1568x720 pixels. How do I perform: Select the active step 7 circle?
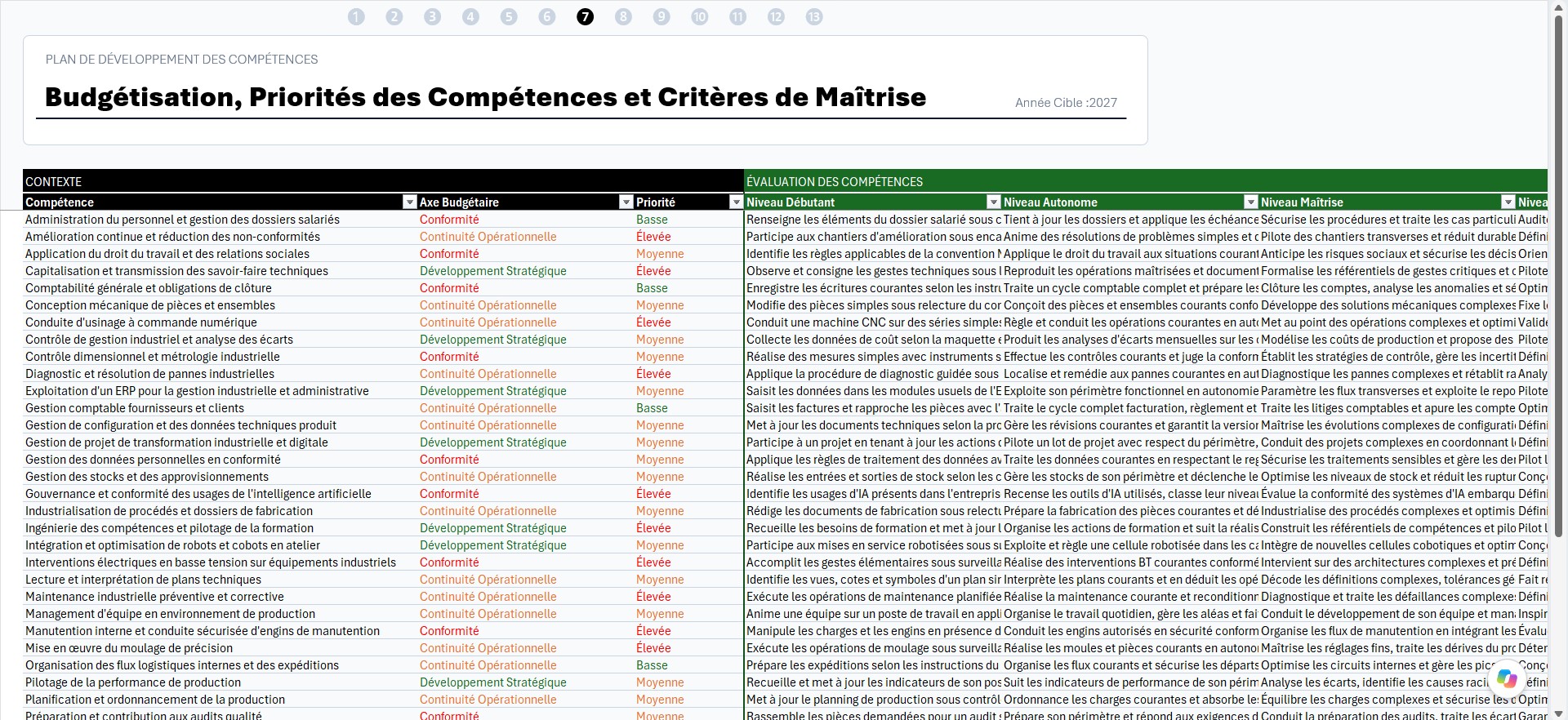click(x=585, y=16)
